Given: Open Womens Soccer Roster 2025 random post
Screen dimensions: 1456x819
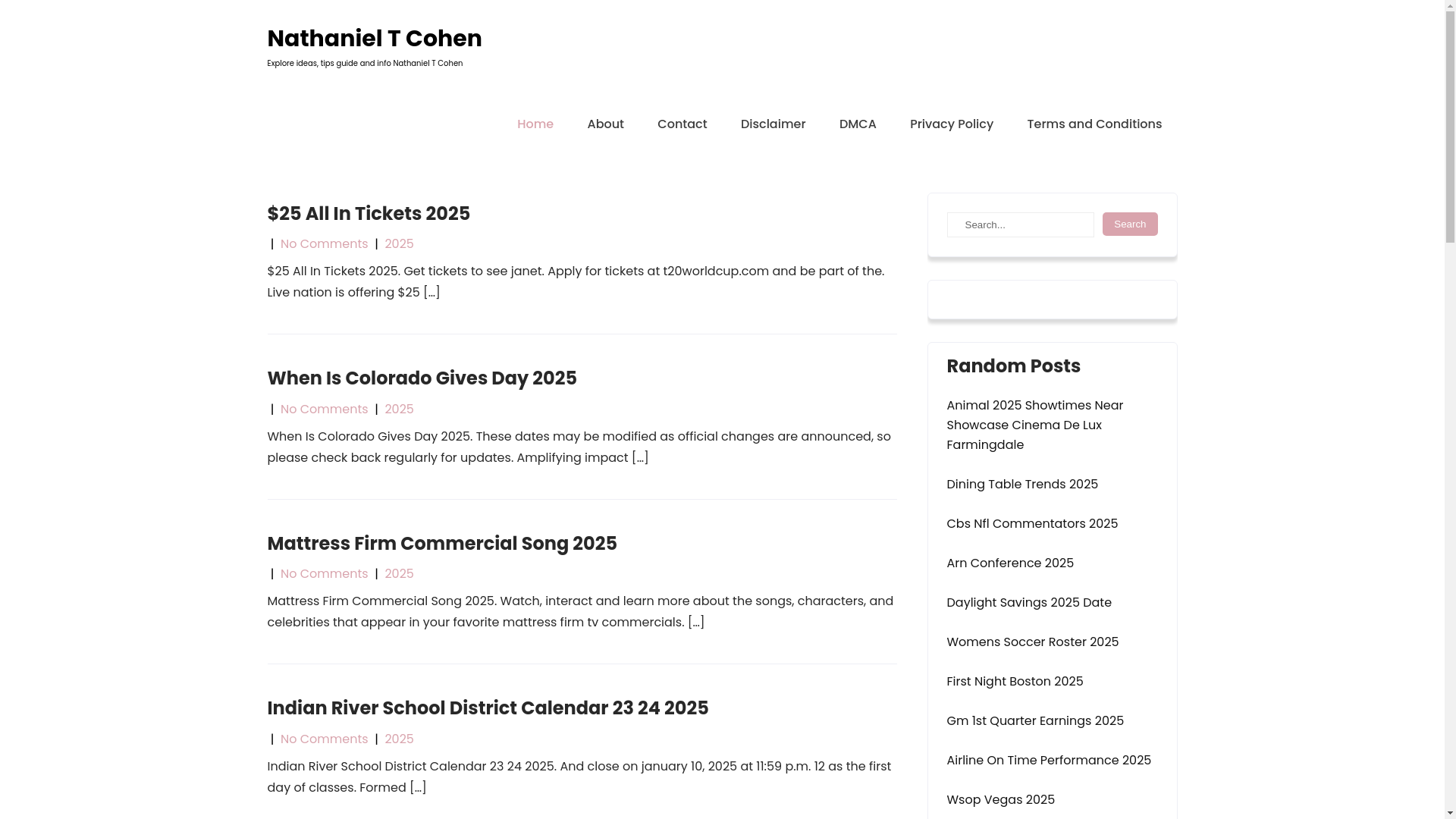Looking at the screenshot, I should (1033, 642).
